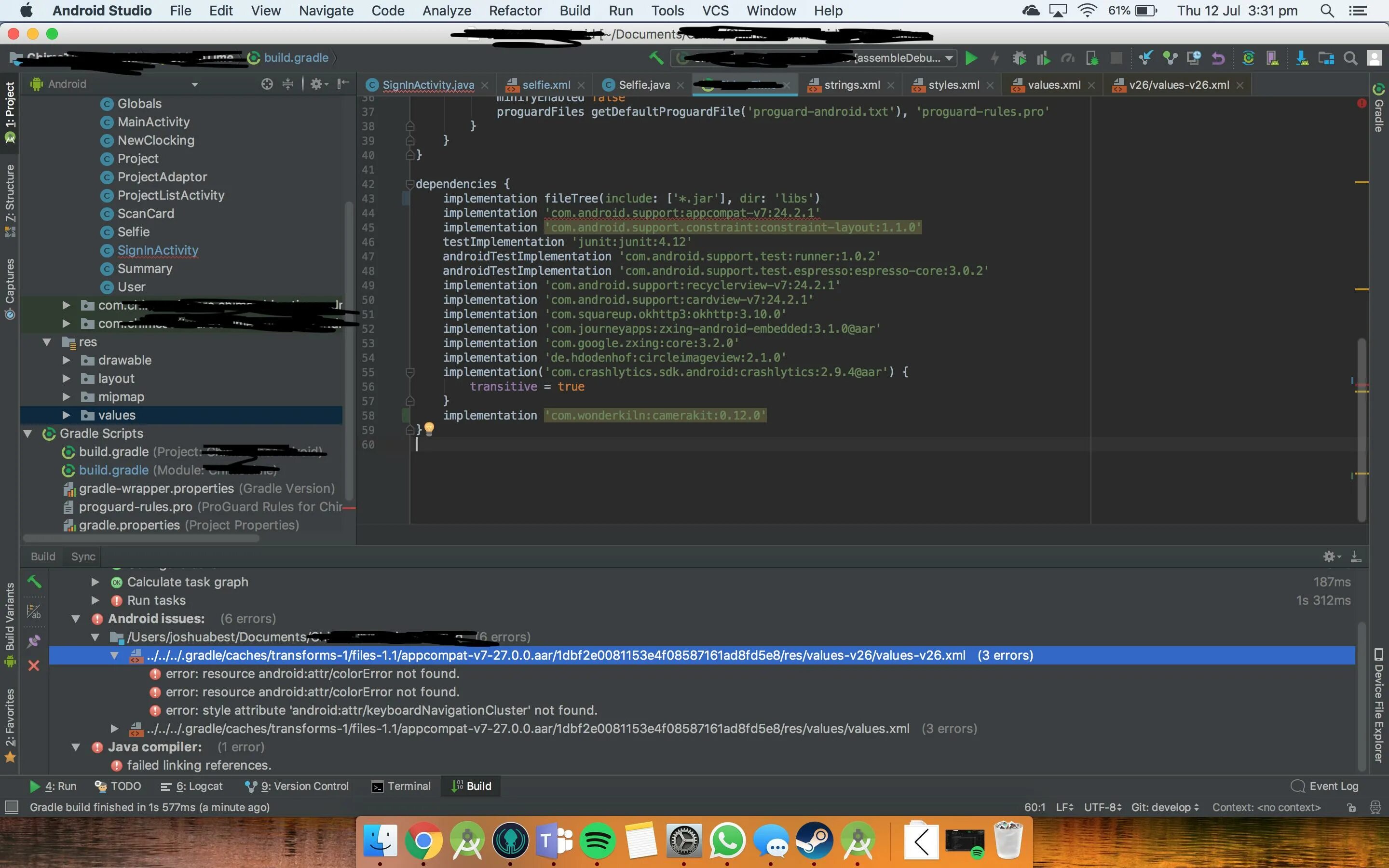Image resolution: width=1389 pixels, height=868 pixels.
Task: Expand the drawable folder
Action: 66,361
